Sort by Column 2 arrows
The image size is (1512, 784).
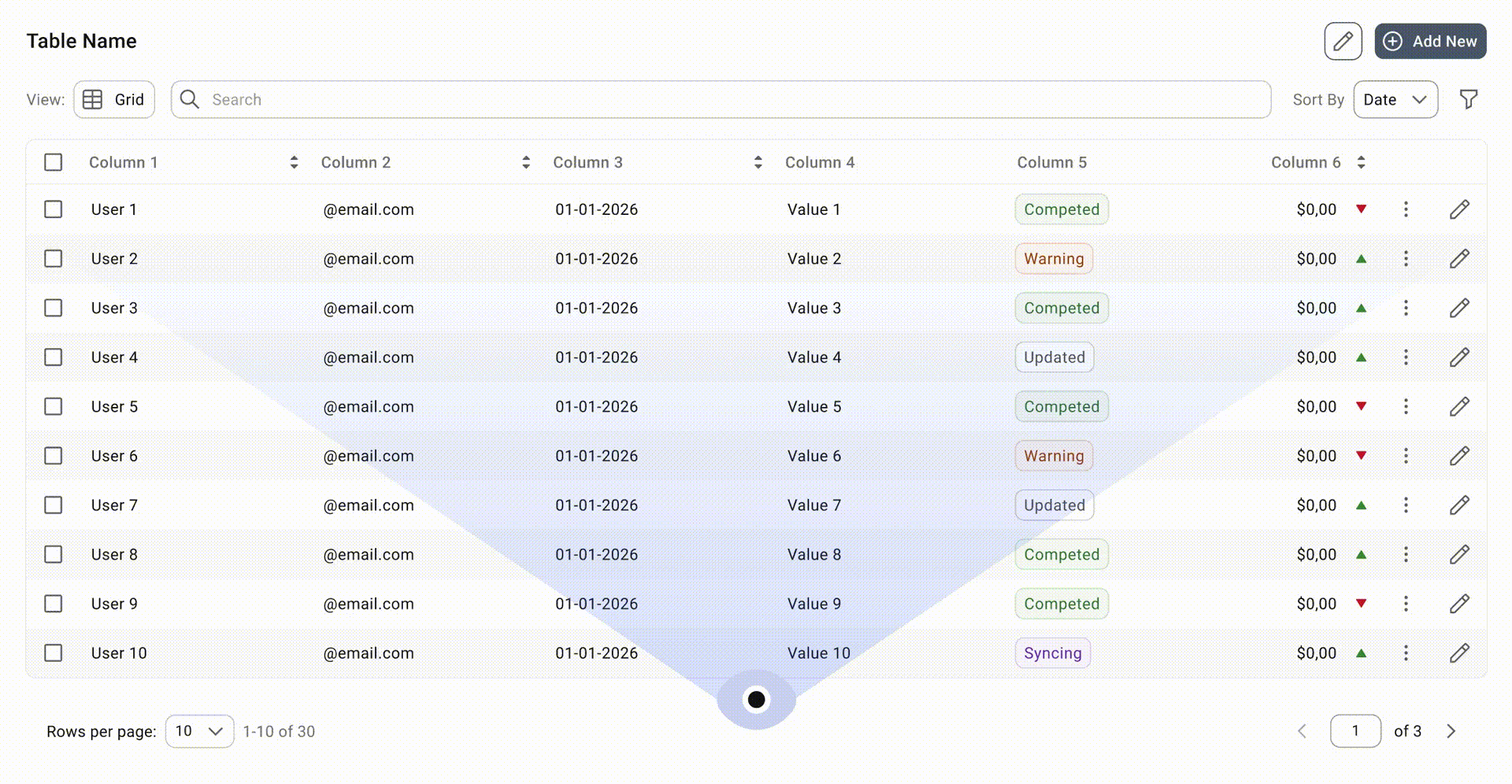coord(526,162)
